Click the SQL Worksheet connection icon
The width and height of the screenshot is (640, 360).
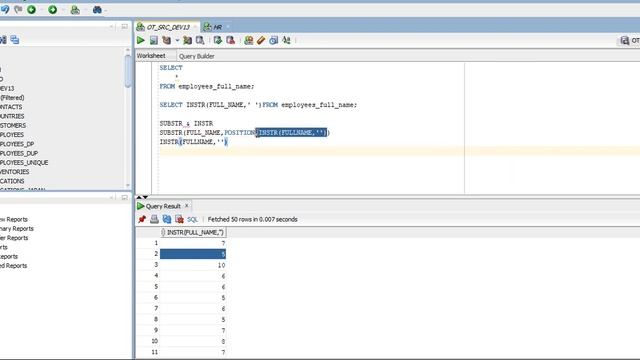pos(75,9)
